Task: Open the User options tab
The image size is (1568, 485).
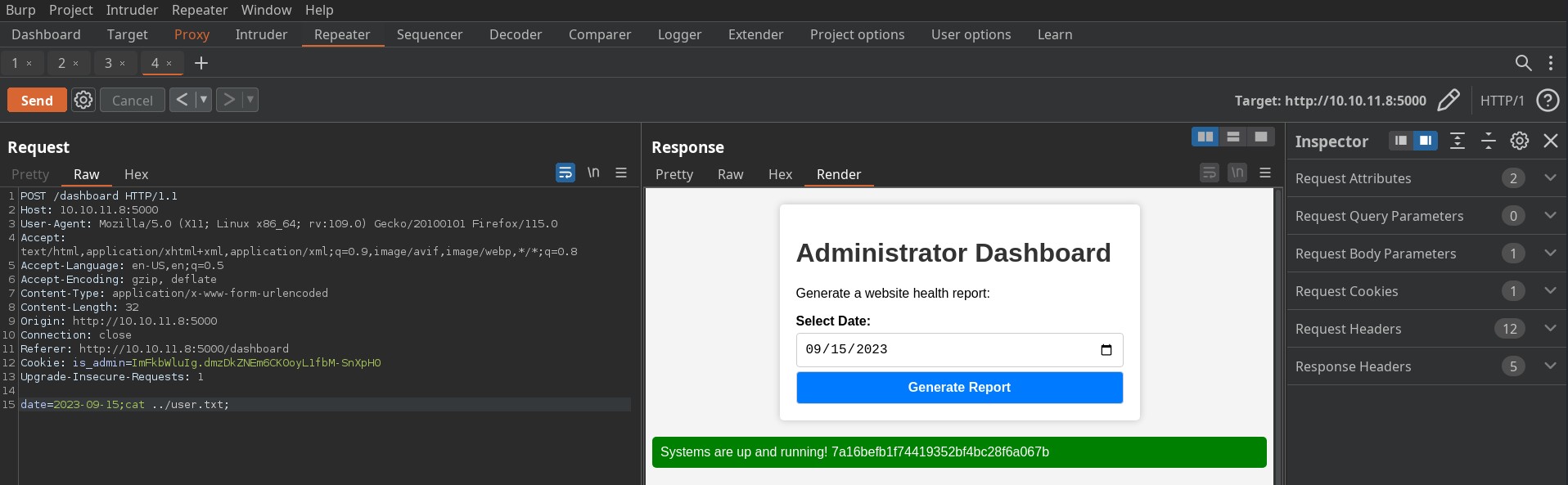Action: pyautogui.click(x=971, y=34)
